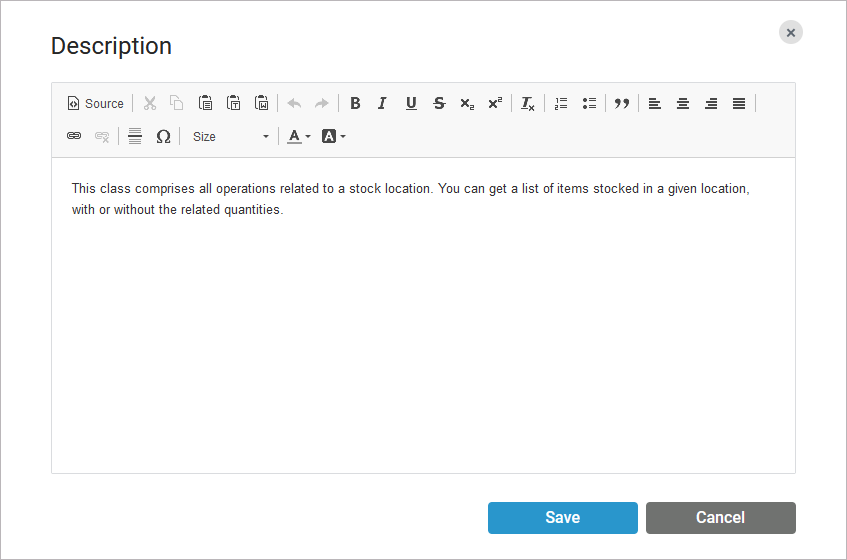Screen dimensions: 847x560
Task: Insert a numbered list
Action: (561, 103)
